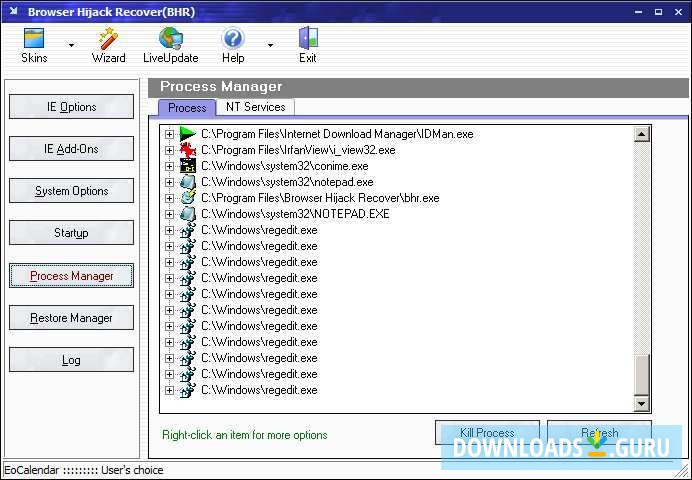Image resolution: width=692 pixels, height=480 pixels.
Task: Select the lowercase notepad.exe path
Action: coord(287,182)
